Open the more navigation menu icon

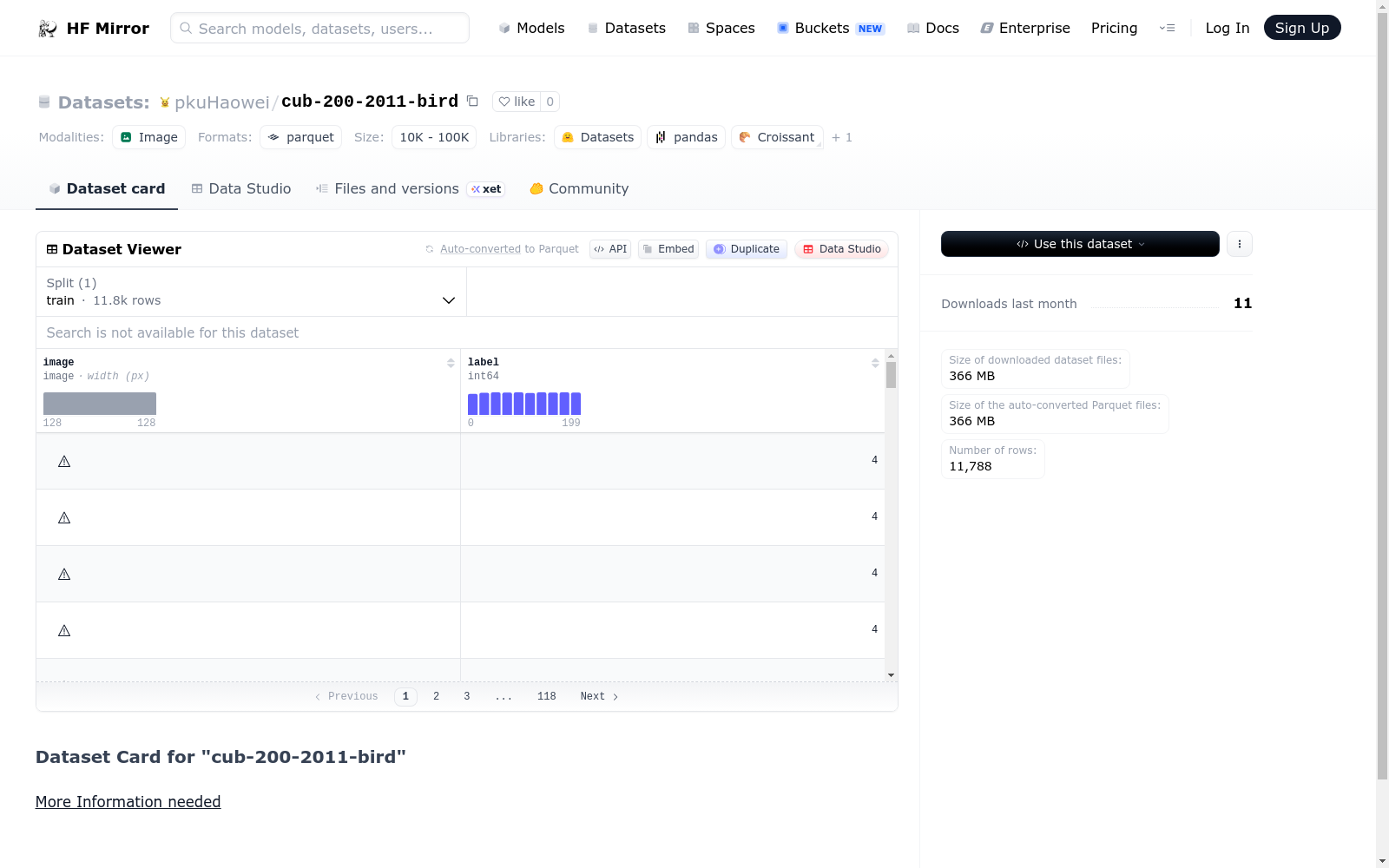(x=1167, y=28)
